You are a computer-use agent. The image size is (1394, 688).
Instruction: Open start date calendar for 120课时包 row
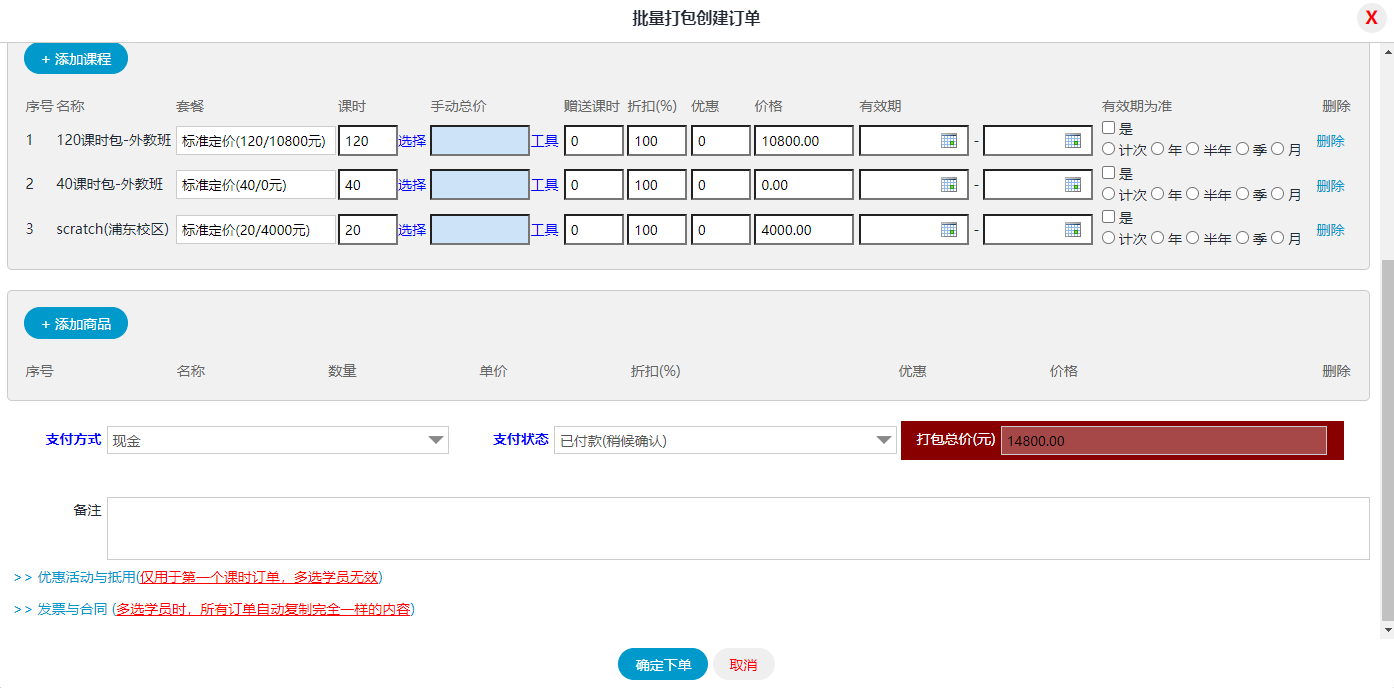tap(948, 141)
